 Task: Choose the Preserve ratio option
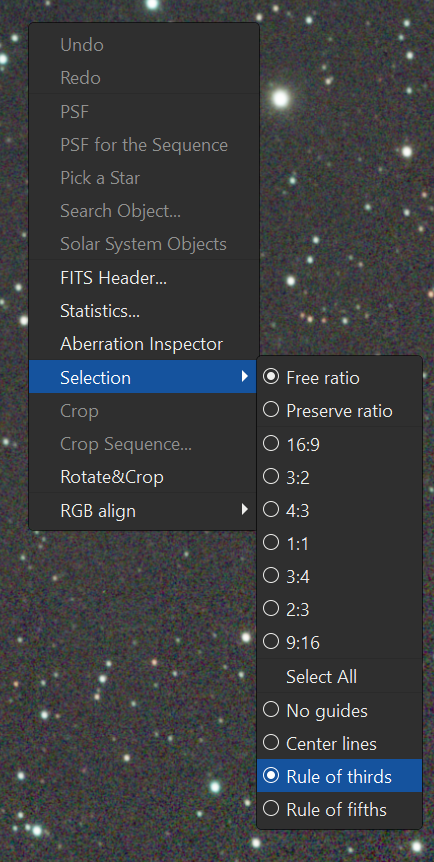(x=339, y=411)
